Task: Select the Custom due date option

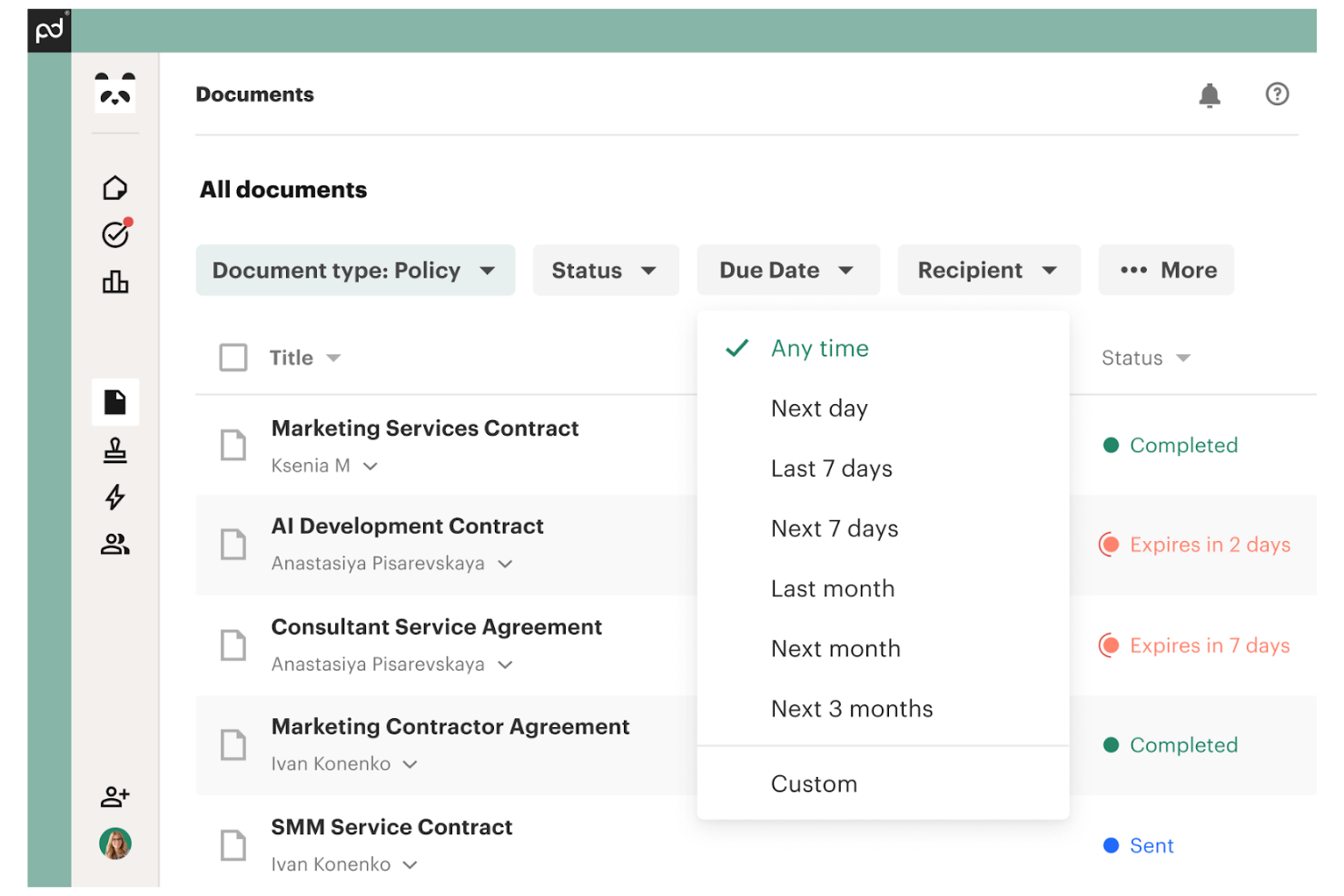Action: [814, 783]
